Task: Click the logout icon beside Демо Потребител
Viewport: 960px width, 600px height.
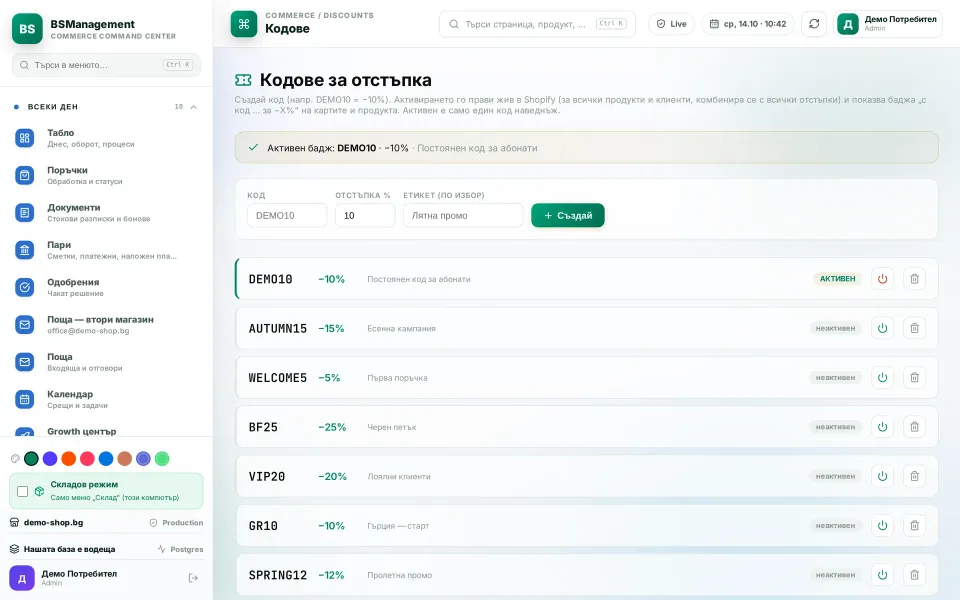Action: [193, 578]
